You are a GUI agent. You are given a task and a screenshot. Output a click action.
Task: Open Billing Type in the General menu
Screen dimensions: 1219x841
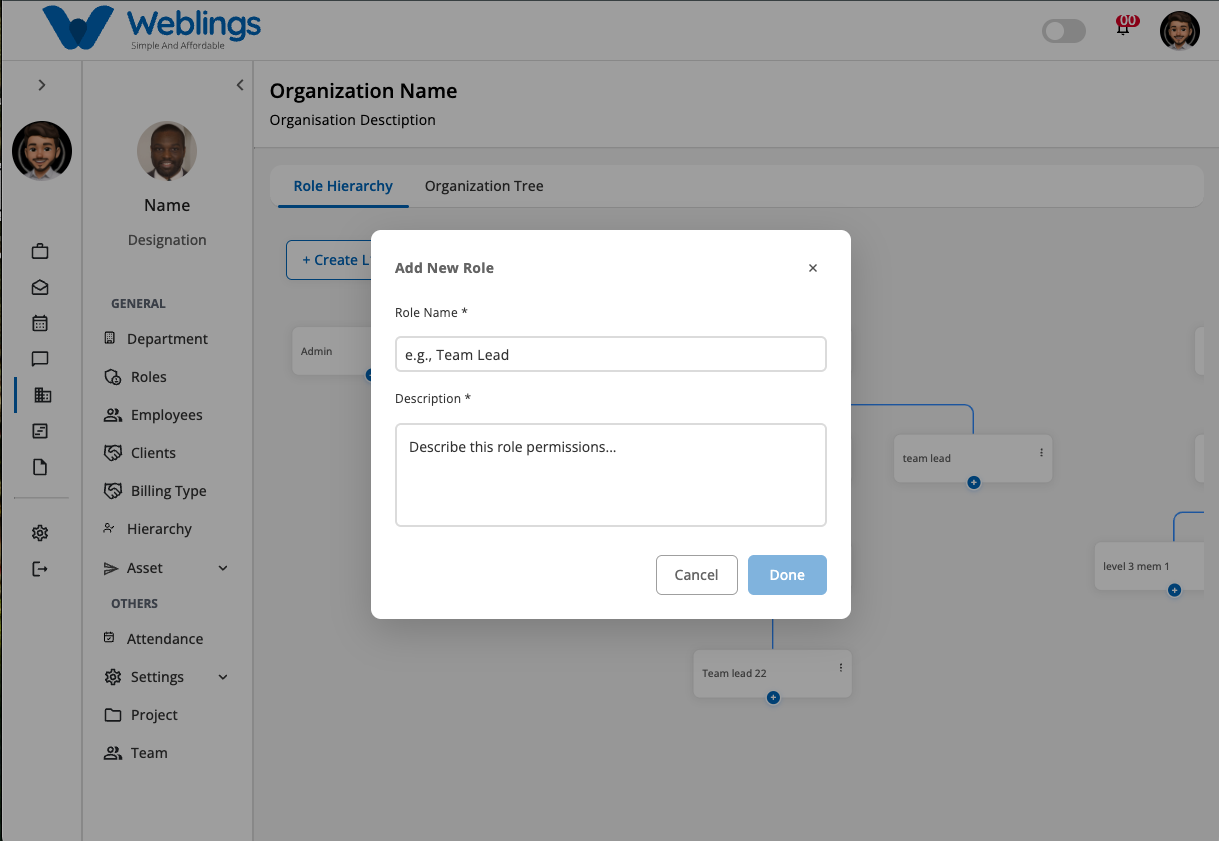tap(156, 491)
